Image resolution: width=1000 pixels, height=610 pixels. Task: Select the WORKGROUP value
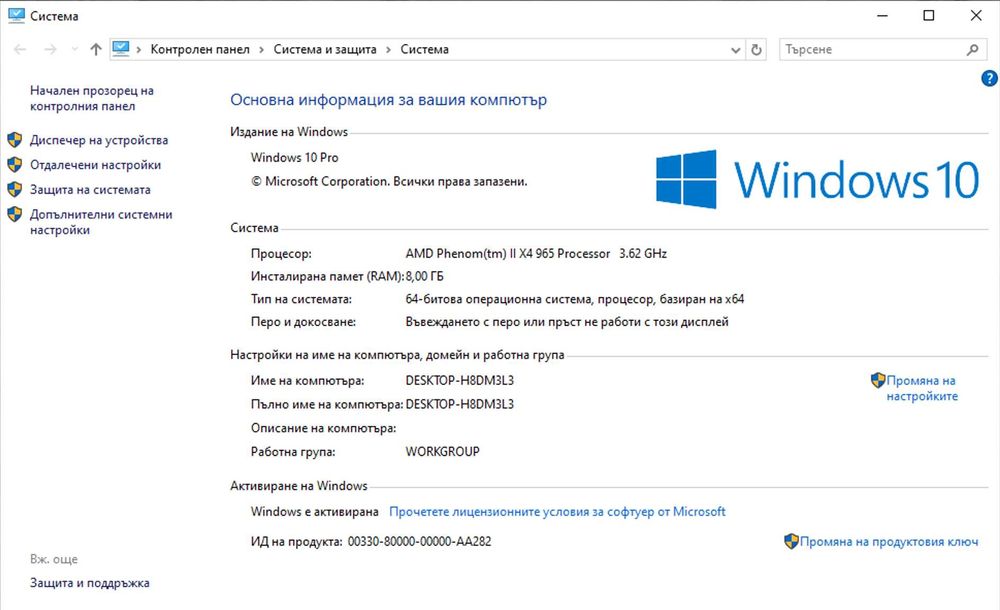tap(443, 451)
